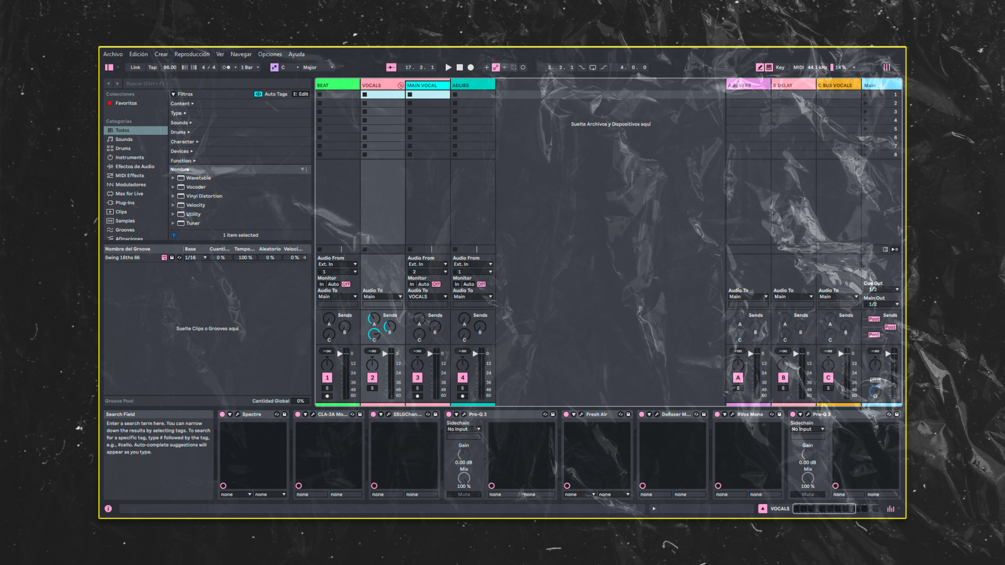Screen dimensions: 1005x565
Task: Open the Archivo menu
Action: point(113,54)
